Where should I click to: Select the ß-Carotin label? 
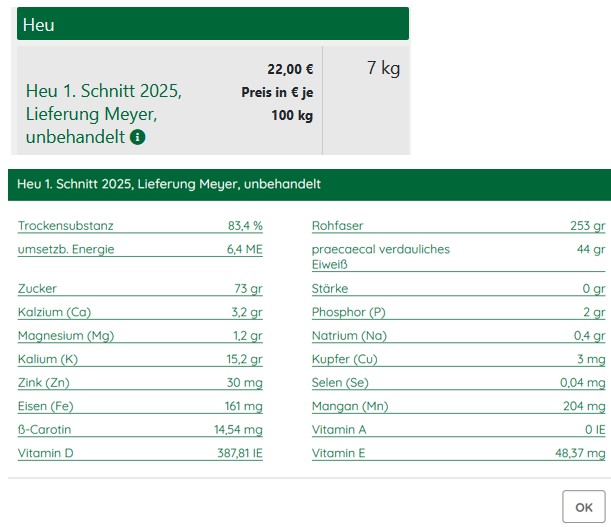45,429
